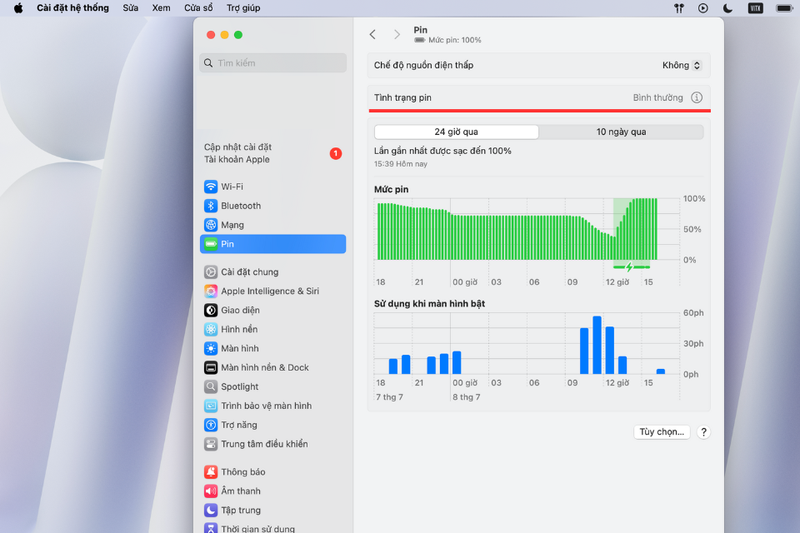Focus the Tìm kiếm search field
This screenshot has height=533, width=800.
tap(273, 63)
